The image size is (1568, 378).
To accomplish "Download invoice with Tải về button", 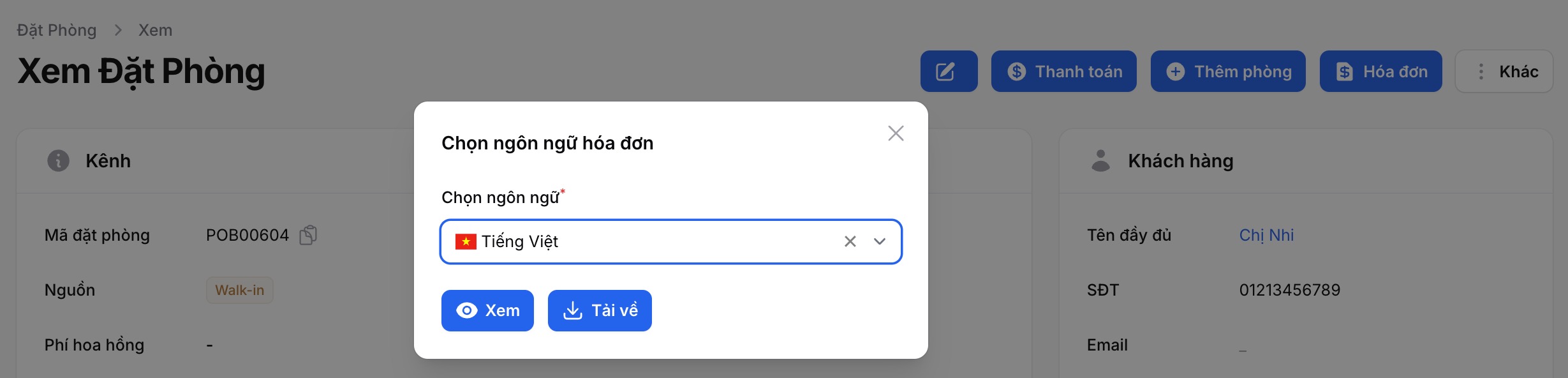I will tap(600, 310).
